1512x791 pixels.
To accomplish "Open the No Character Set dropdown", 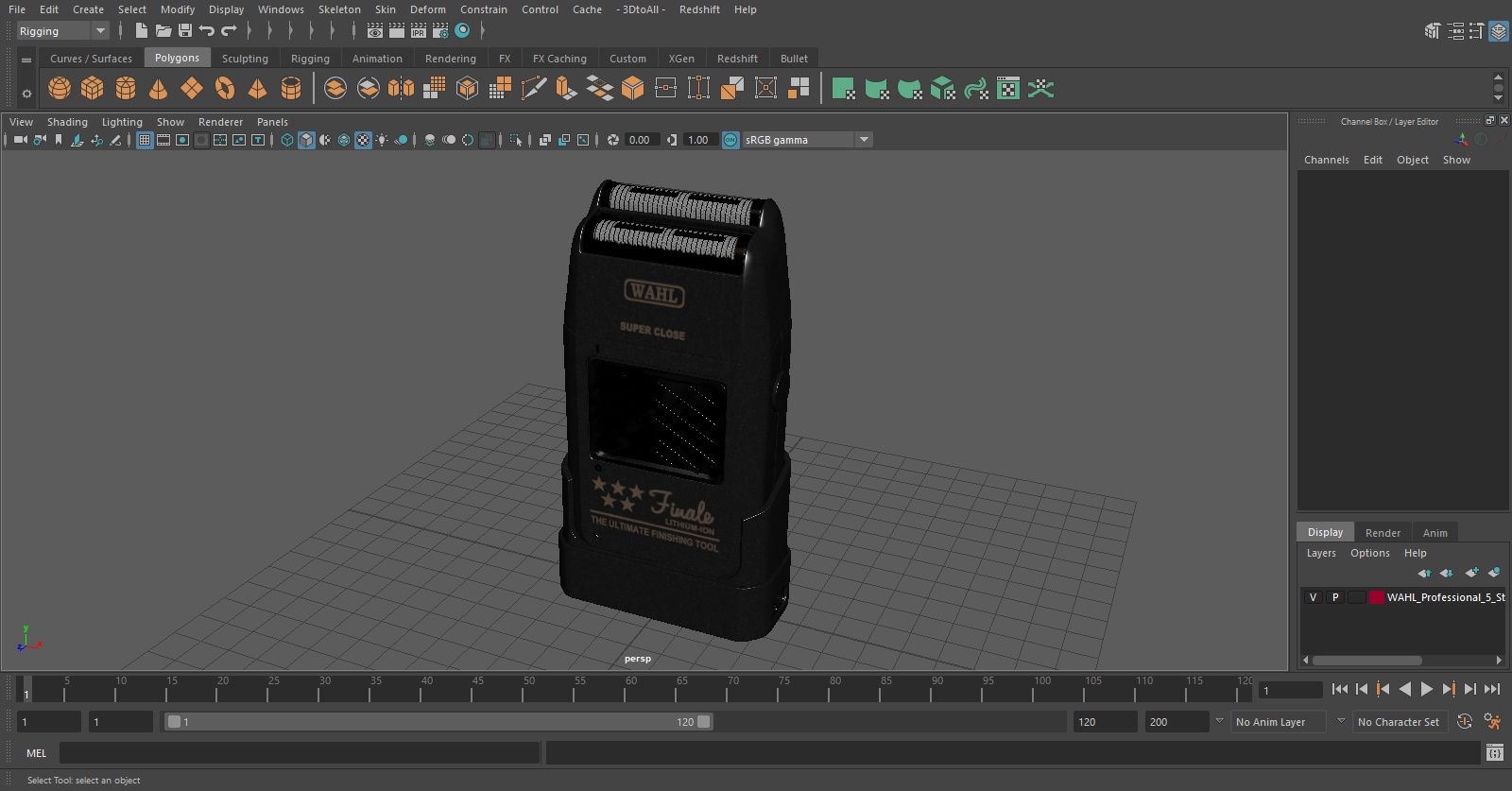I will 1400,722.
